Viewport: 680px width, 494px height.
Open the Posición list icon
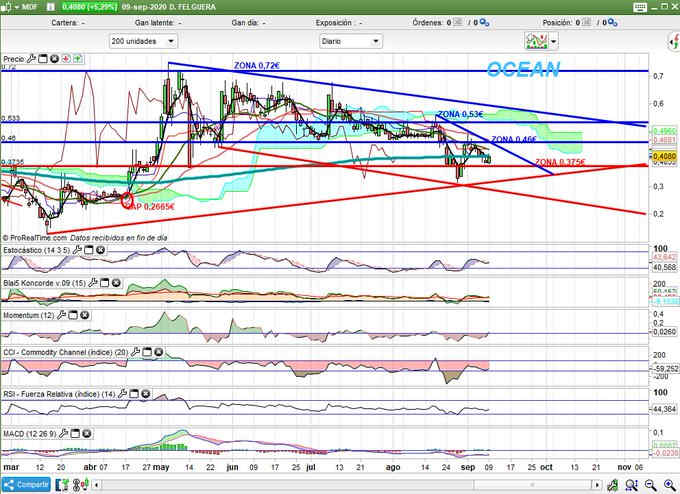(x=586, y=22)
